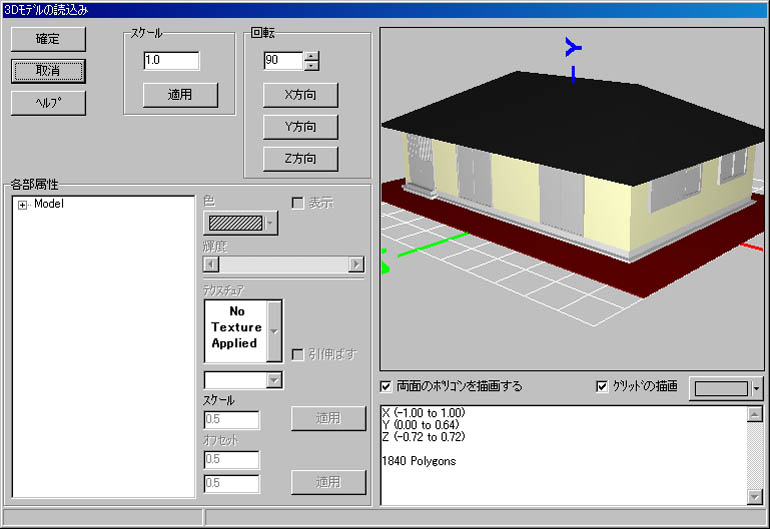This screenshot has width=770, height=529.
Task: Click the '1840 Polygons' text
Action: pyautogui.click(x=419, y=461)
